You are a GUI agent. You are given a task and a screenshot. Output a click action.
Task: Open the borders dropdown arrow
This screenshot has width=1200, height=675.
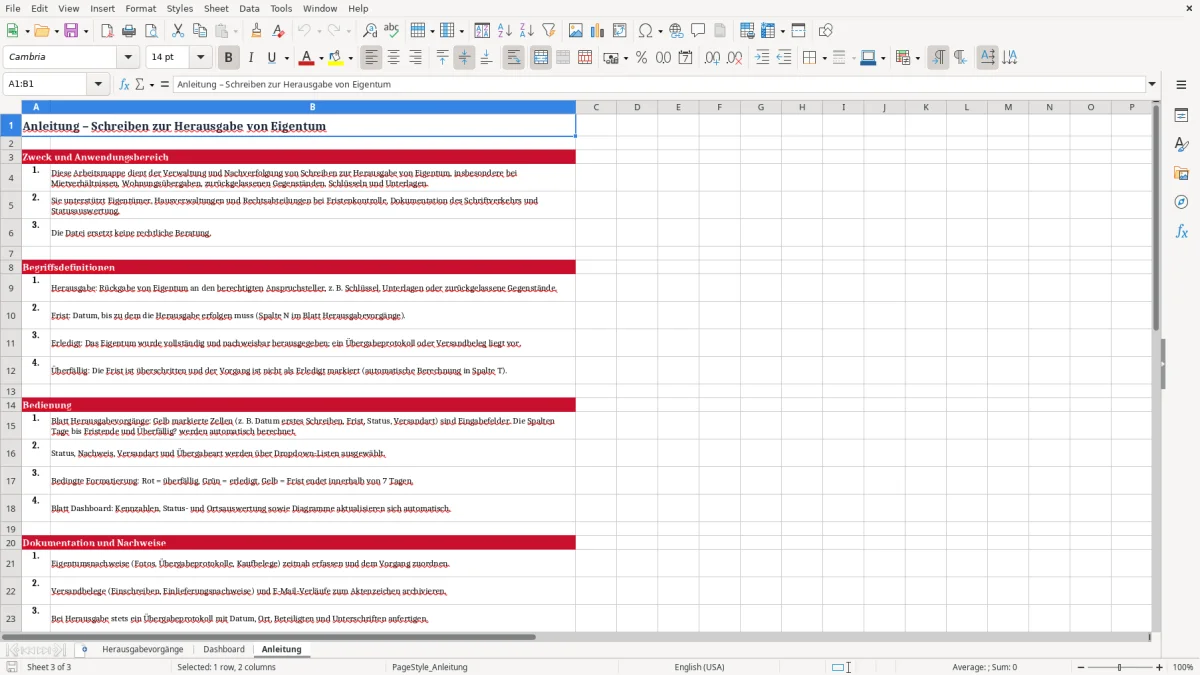824,58
